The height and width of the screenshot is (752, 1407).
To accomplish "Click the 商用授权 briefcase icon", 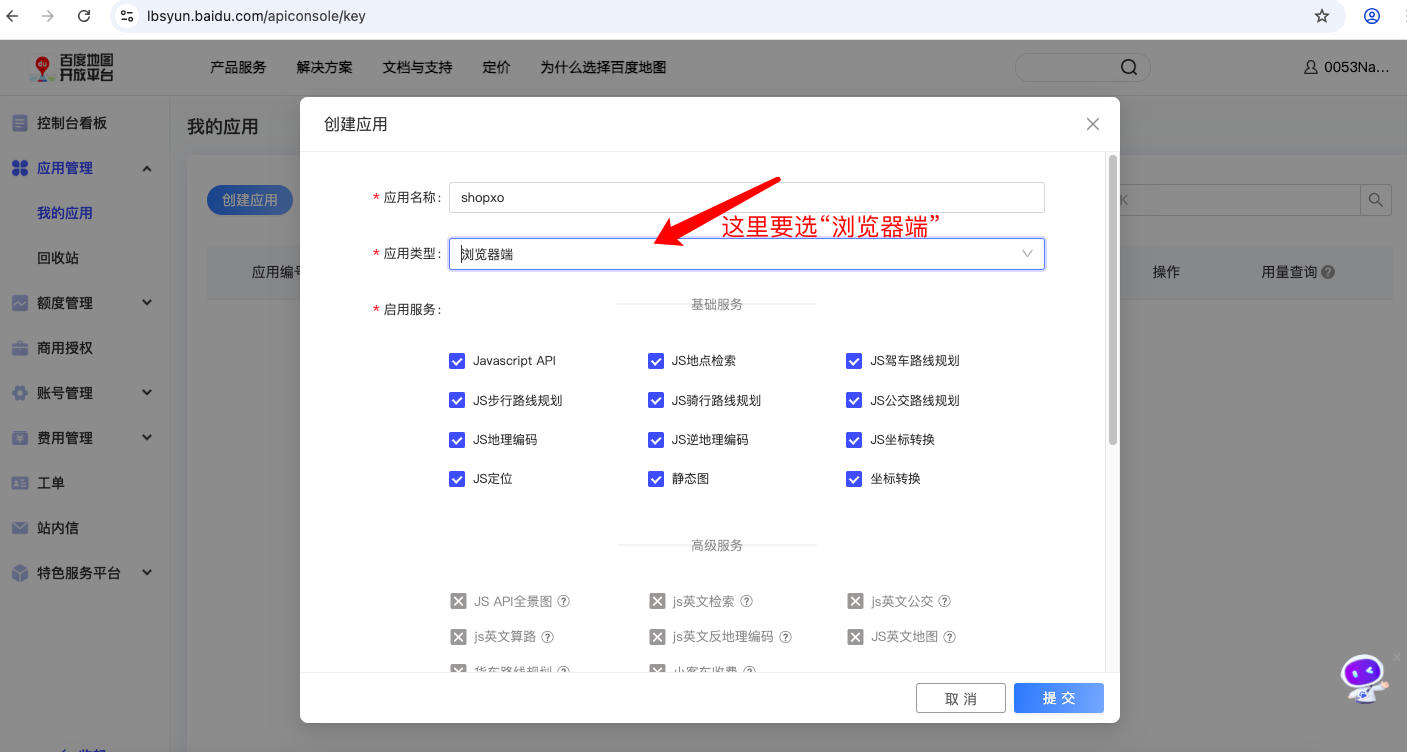I will (x=19, y=348).
